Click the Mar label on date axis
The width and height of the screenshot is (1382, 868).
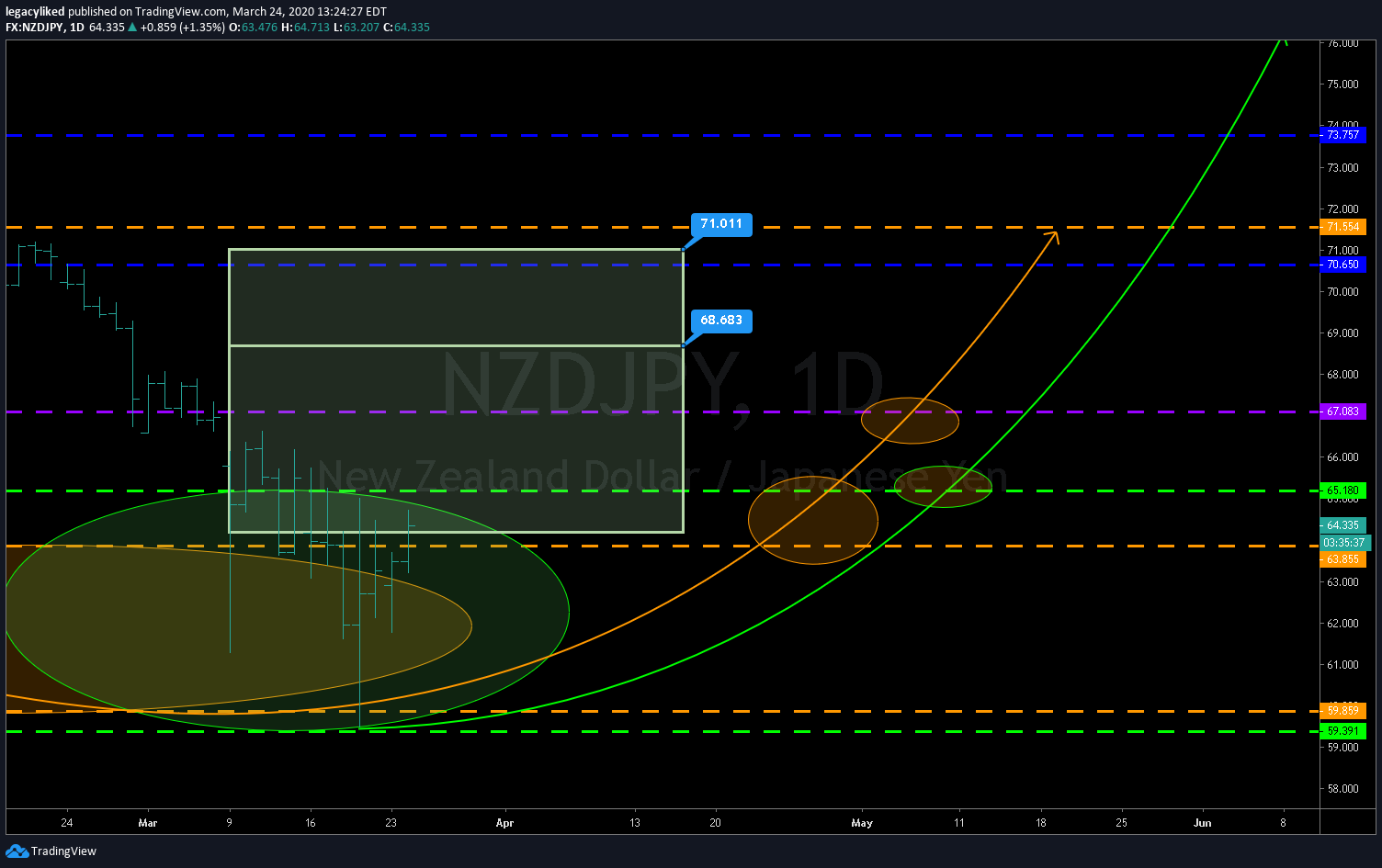(x=148, y=823)
